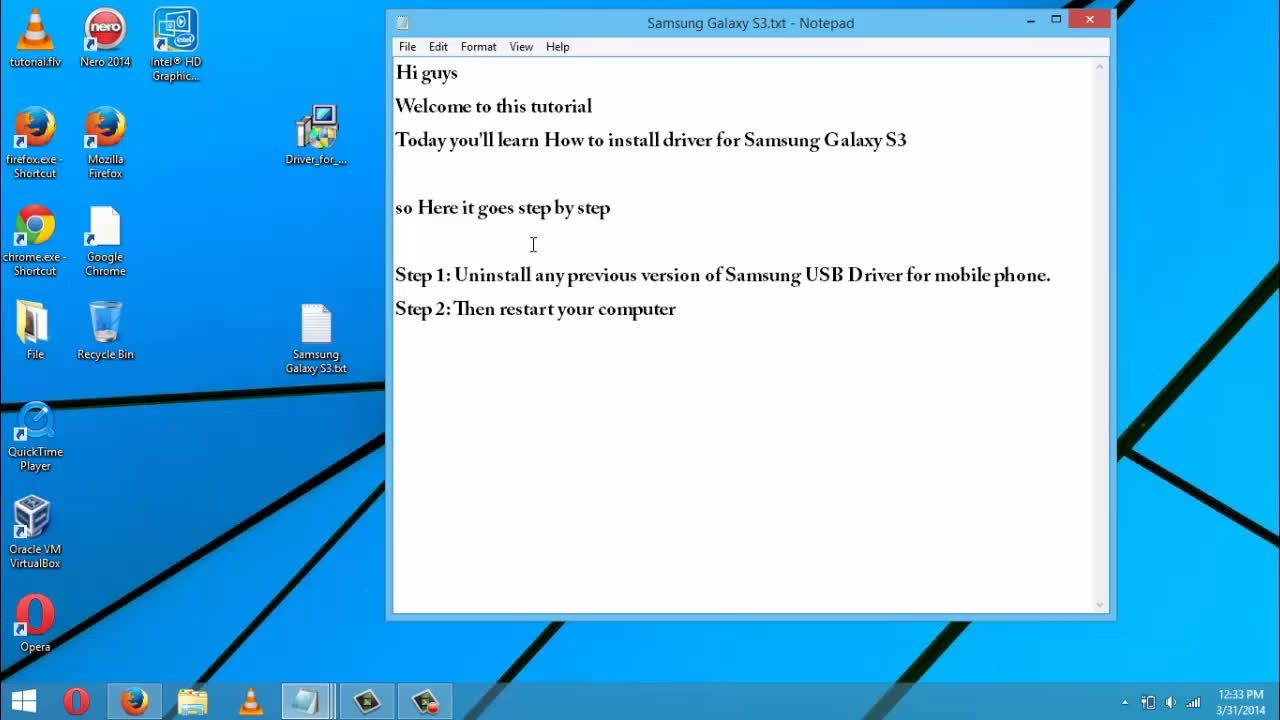This screenshot has width=1280, height=720.
Task: Click in the line 'Hi guys'
Action: [427, 73]
